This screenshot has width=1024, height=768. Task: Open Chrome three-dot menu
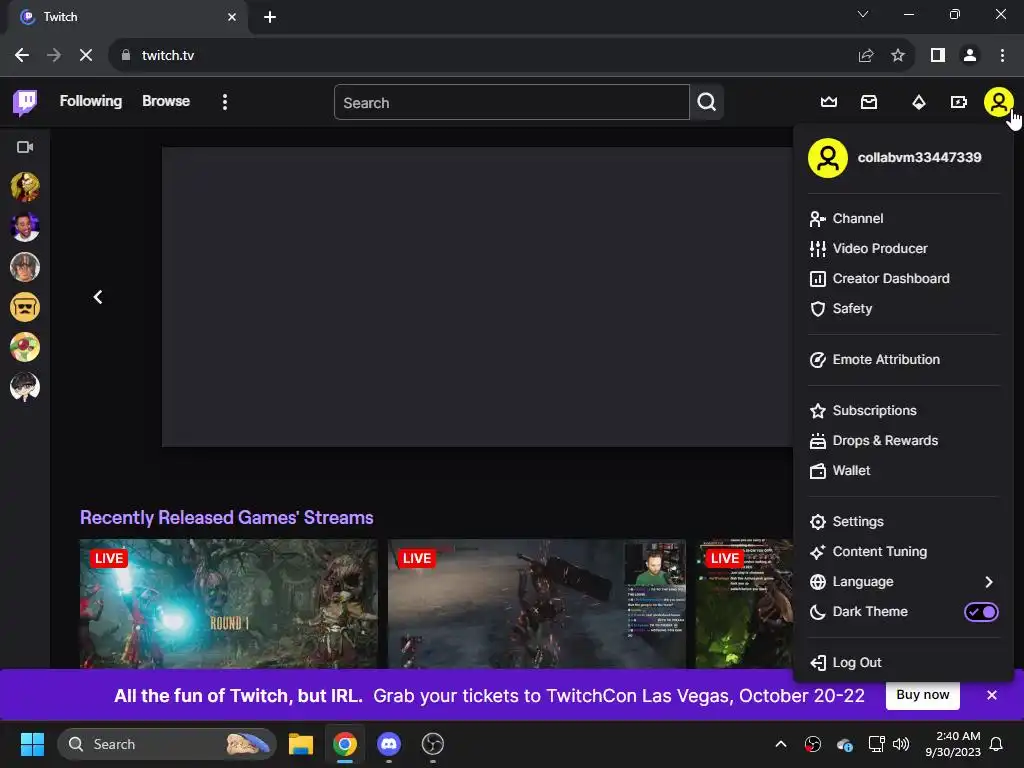tap(1002, 56)
